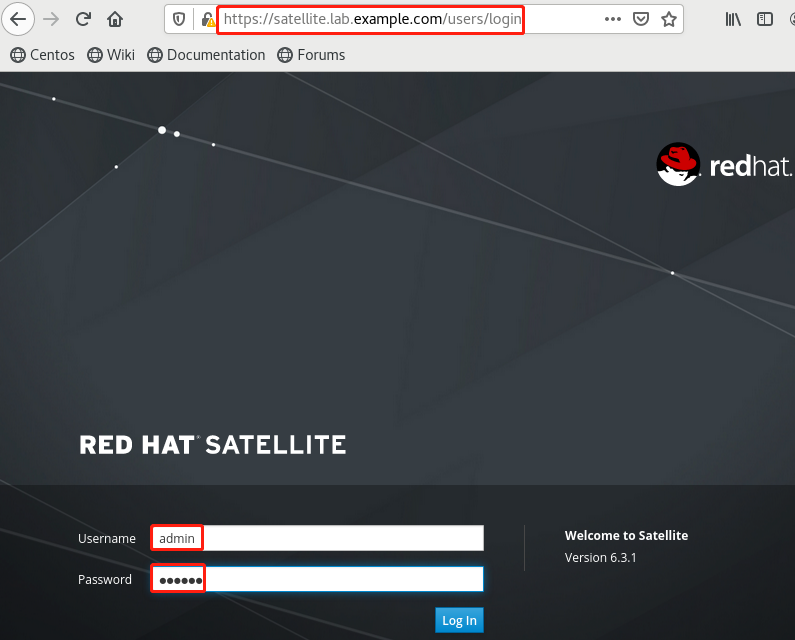
Task: Open the Centos bookmark
Action: 42,55
